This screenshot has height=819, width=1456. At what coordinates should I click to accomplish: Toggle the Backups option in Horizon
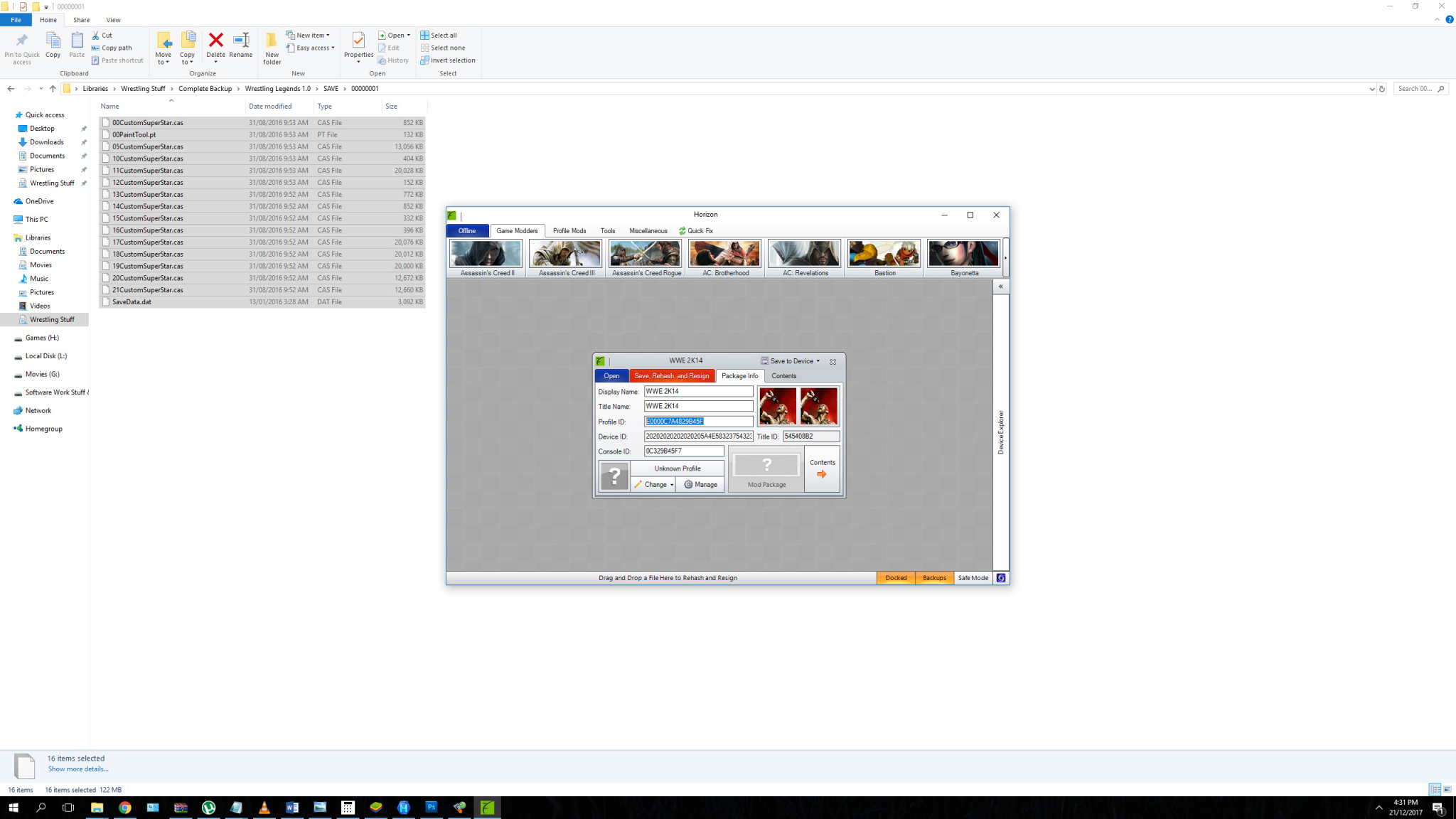[x=934, y=578]
